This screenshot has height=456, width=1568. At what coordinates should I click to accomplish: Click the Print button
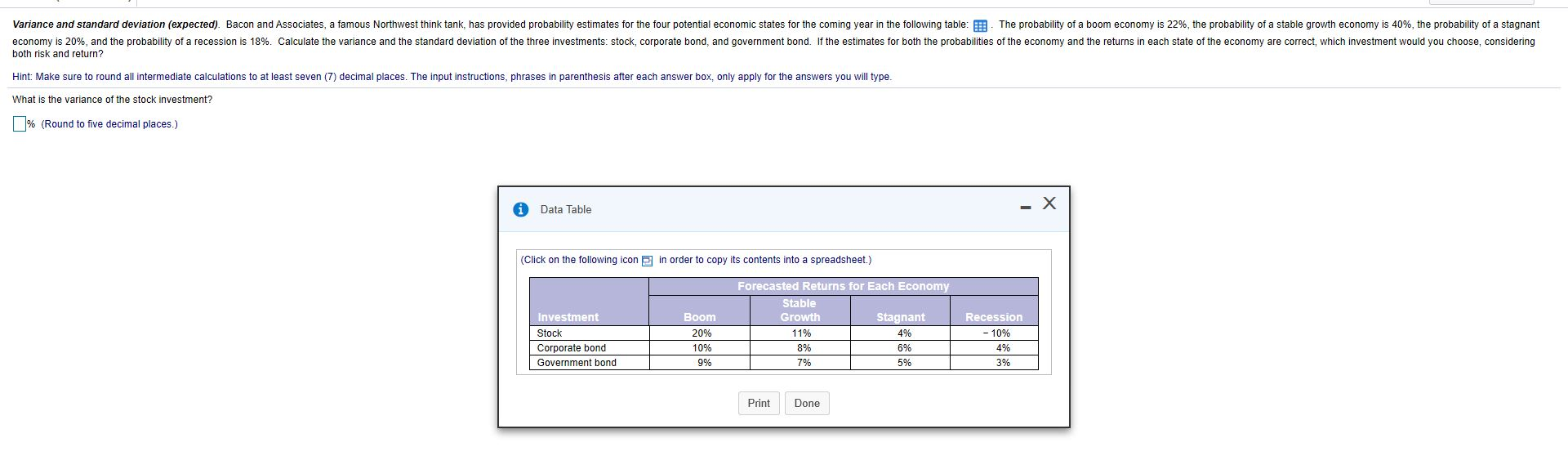(759, 403)
